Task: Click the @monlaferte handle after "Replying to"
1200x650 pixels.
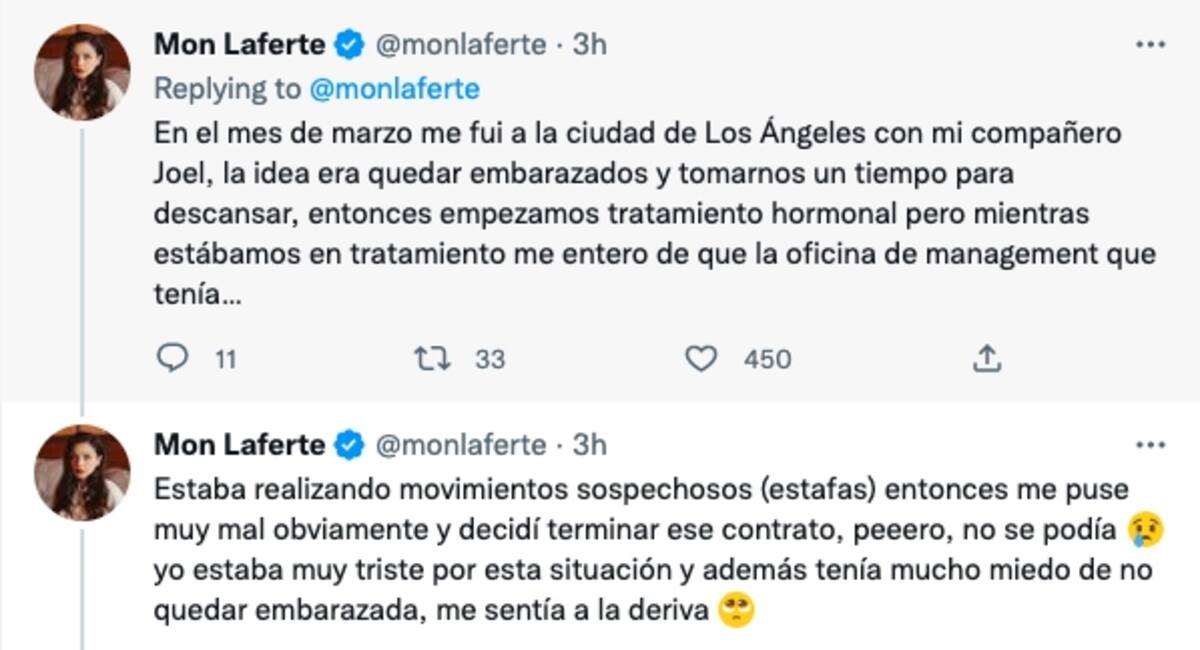Action: point(395,89)
